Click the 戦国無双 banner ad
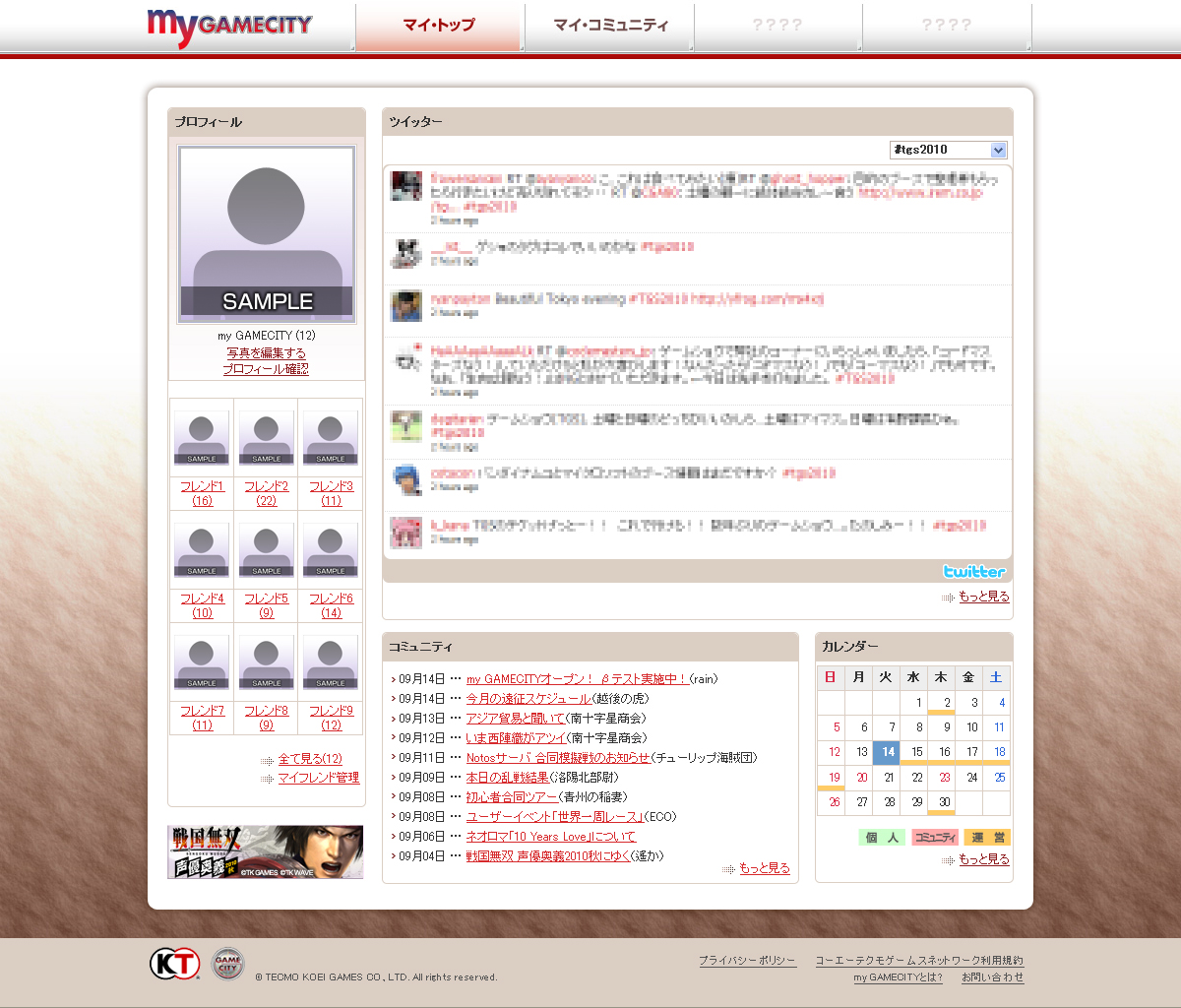Image resolution: width=1181 pixels, height=1008 pixels. pos(266,852)
